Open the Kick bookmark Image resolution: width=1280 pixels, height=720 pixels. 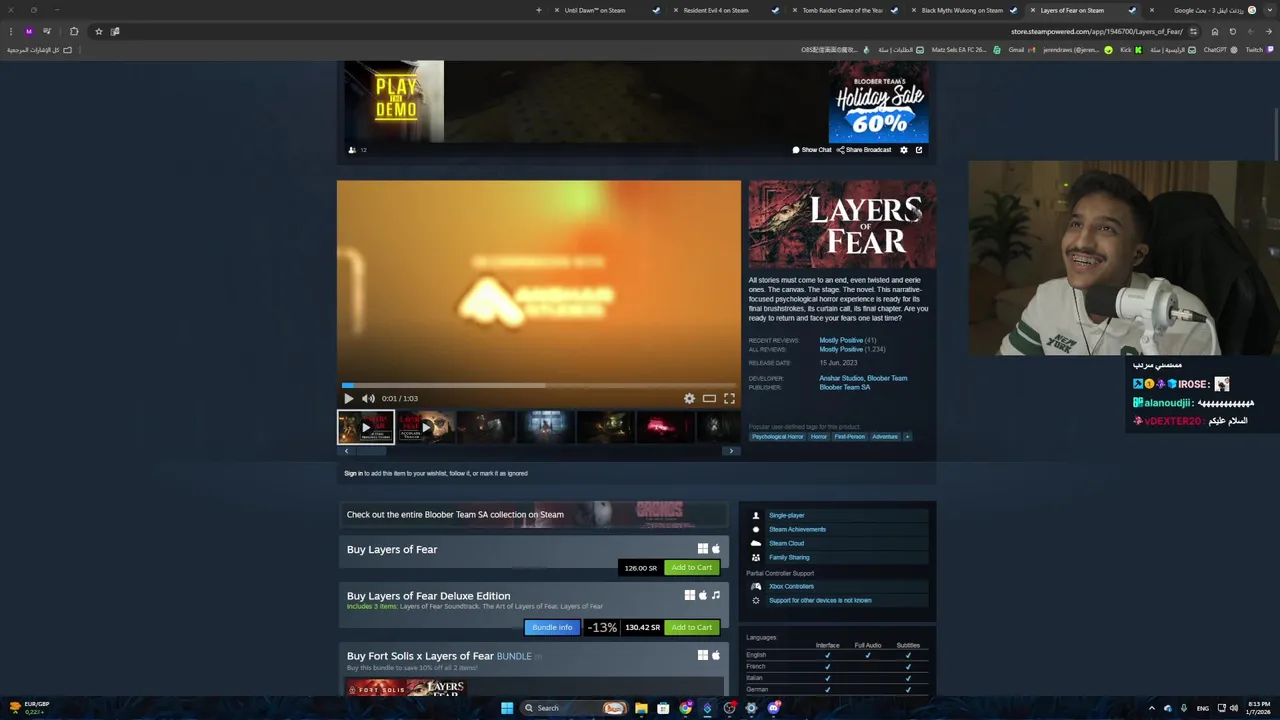pos(1130,50)
